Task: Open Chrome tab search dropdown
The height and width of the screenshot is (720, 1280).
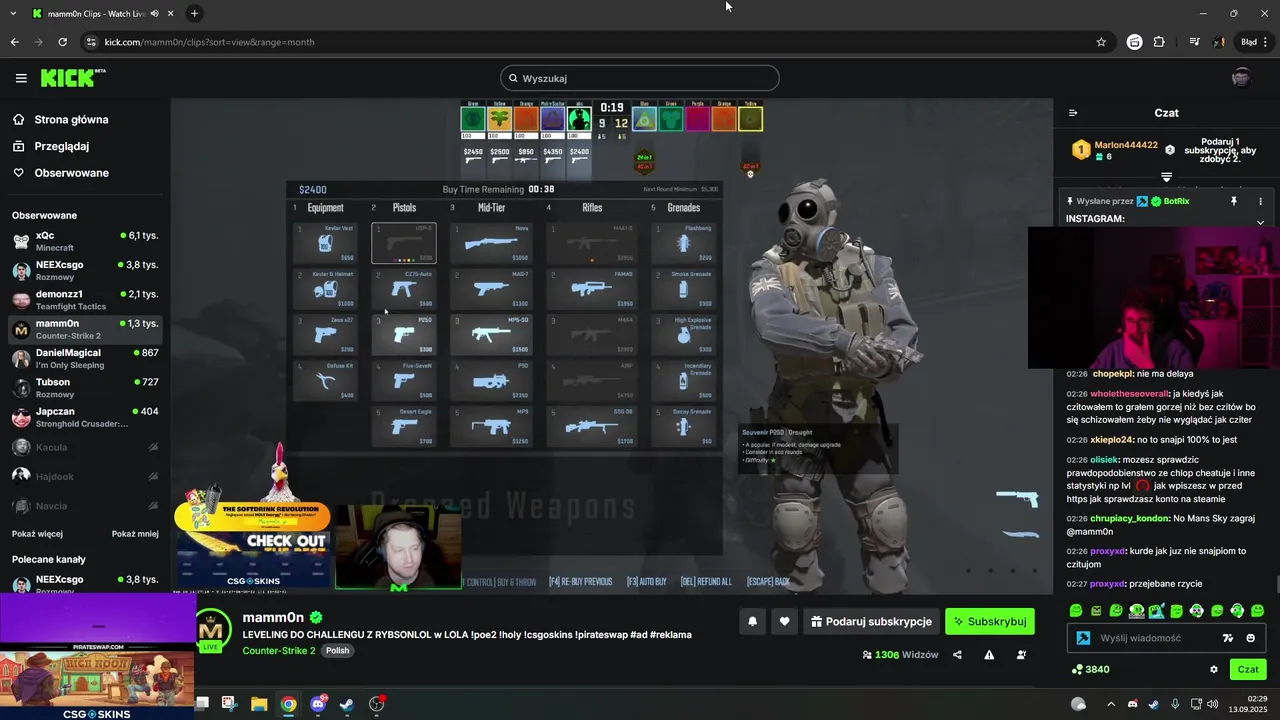Action: point(13,14)
